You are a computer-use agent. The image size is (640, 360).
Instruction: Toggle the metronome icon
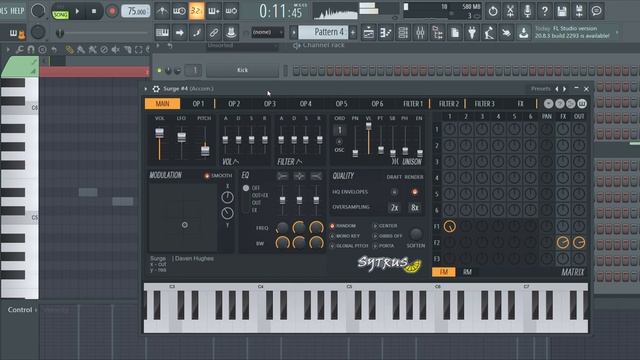pos(162,11)
